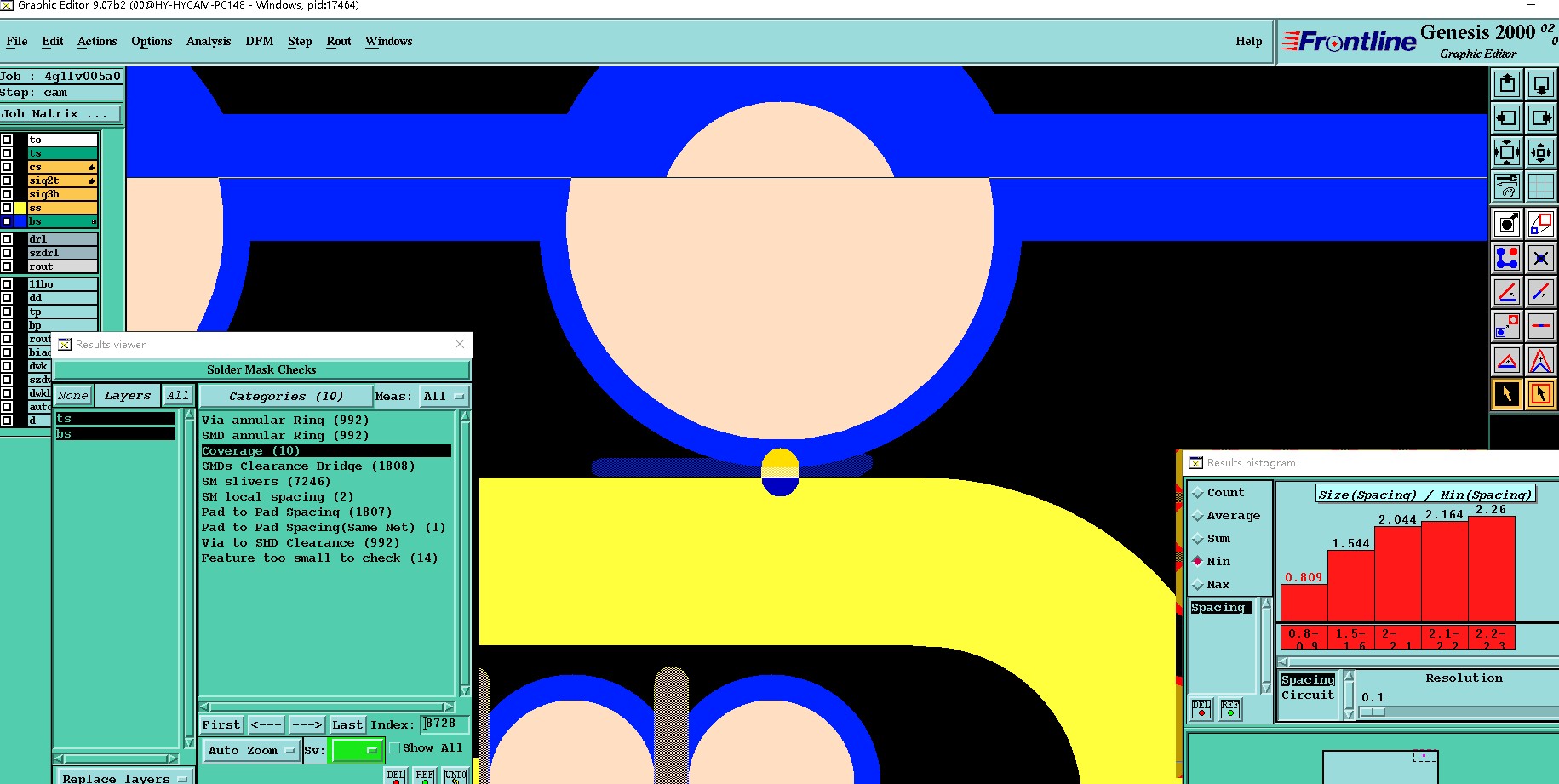Click the UNDO icon in Results viewer
The height and width of the screenshot is (784, 1559).
point(456,776)
